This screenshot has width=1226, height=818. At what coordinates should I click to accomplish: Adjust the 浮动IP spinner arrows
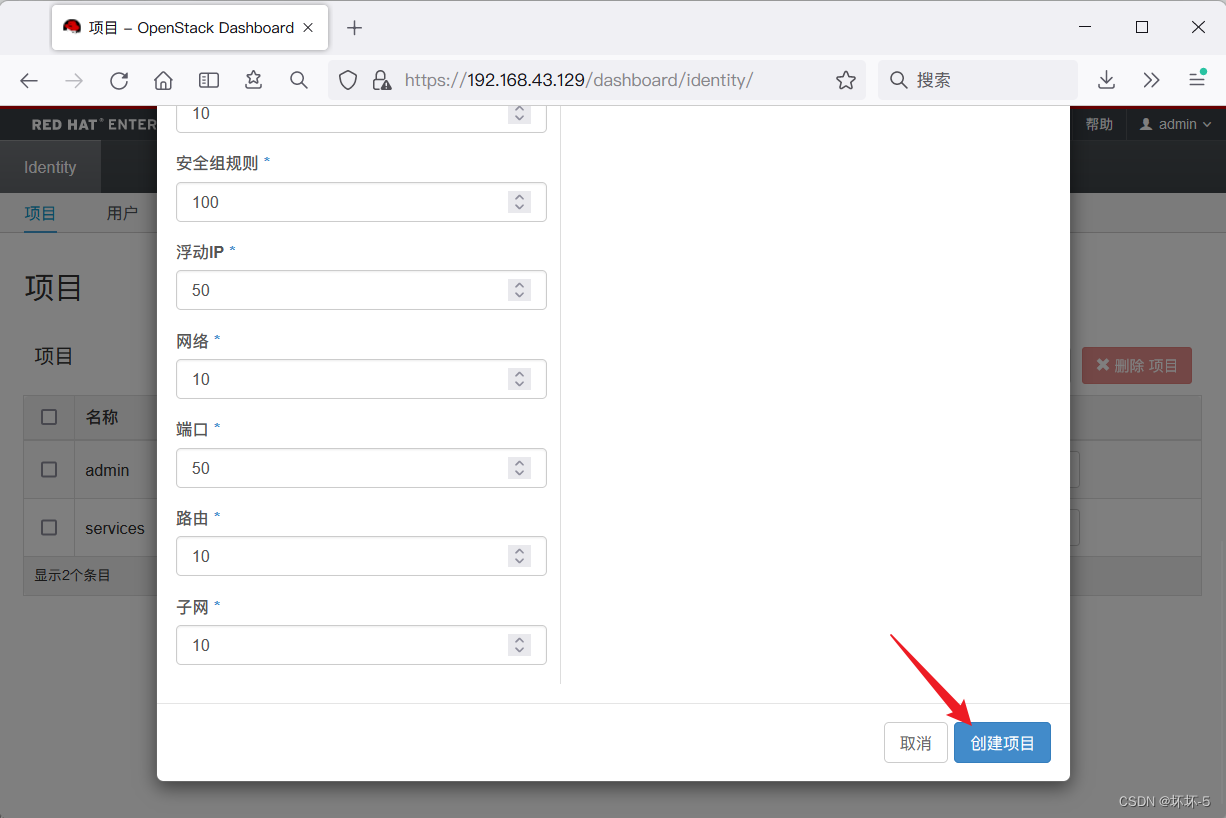click(519, 290)
